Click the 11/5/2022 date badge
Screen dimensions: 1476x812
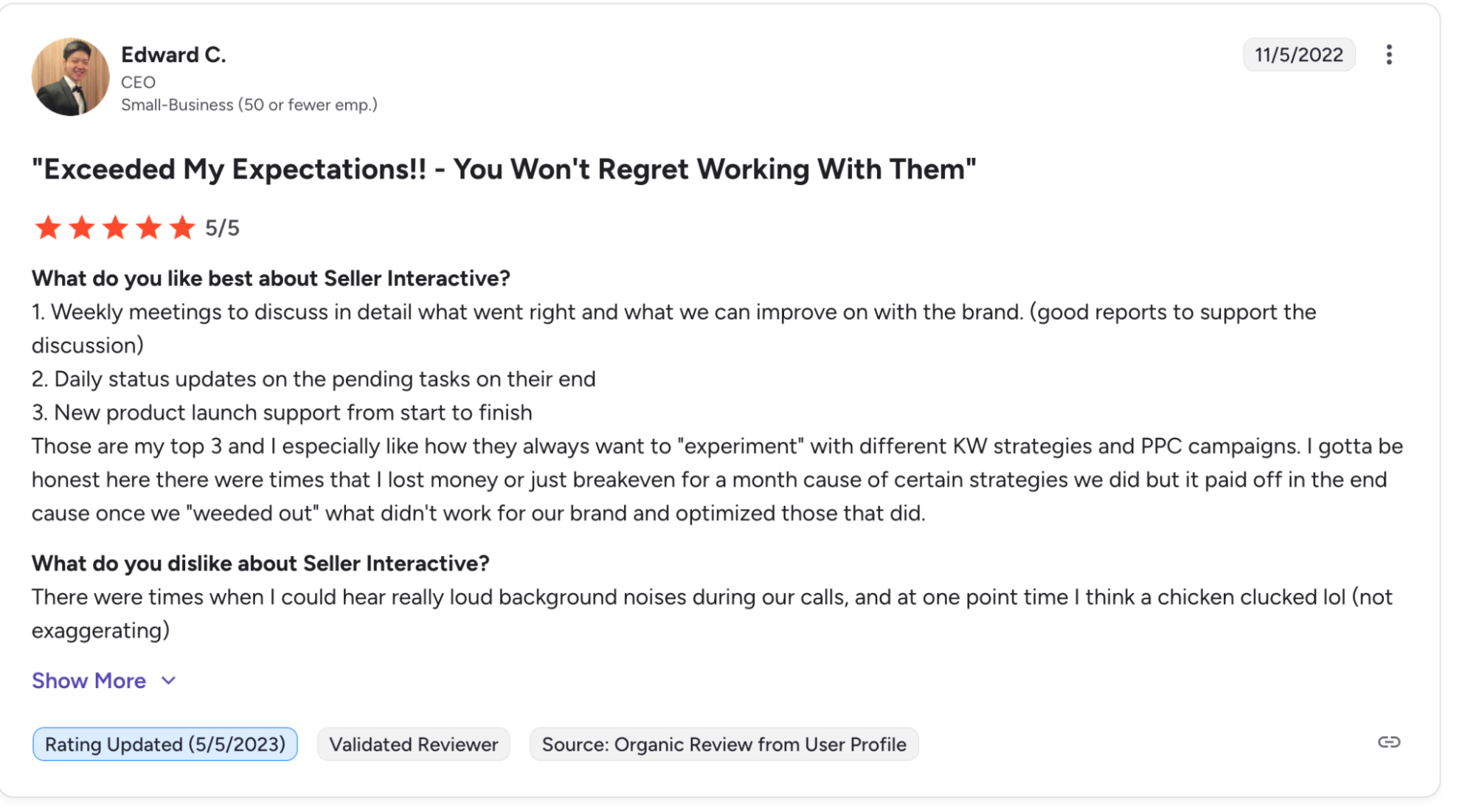click(x=1298, y=55)
